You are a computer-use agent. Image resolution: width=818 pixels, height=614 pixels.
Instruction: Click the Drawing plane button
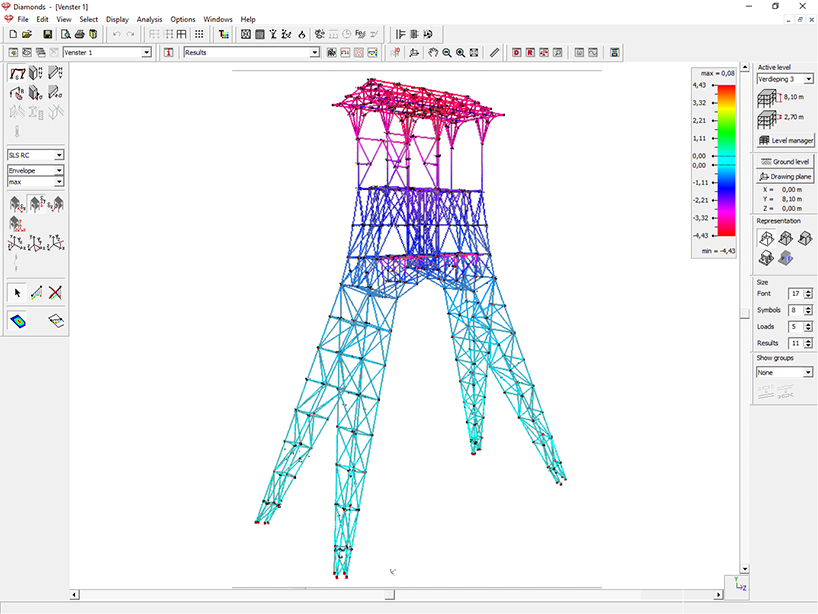point(785,176)
